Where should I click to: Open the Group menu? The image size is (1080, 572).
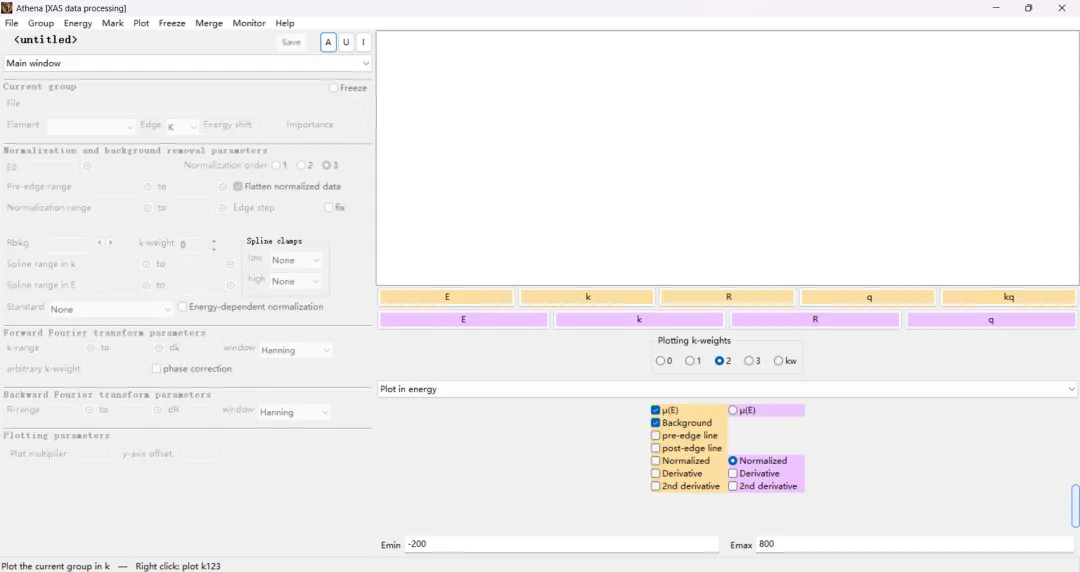pyautogui.click(x=41, y=23)
